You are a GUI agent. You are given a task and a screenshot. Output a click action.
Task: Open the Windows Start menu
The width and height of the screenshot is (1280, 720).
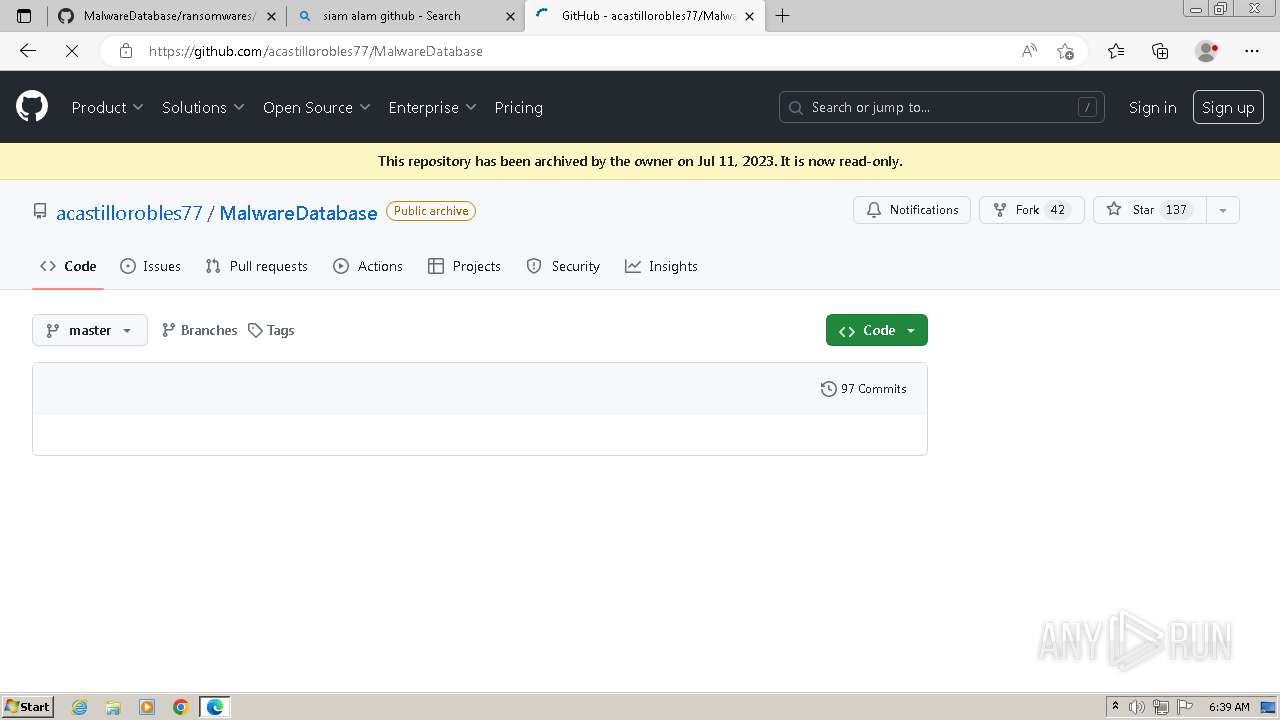(x=27, y=707)
